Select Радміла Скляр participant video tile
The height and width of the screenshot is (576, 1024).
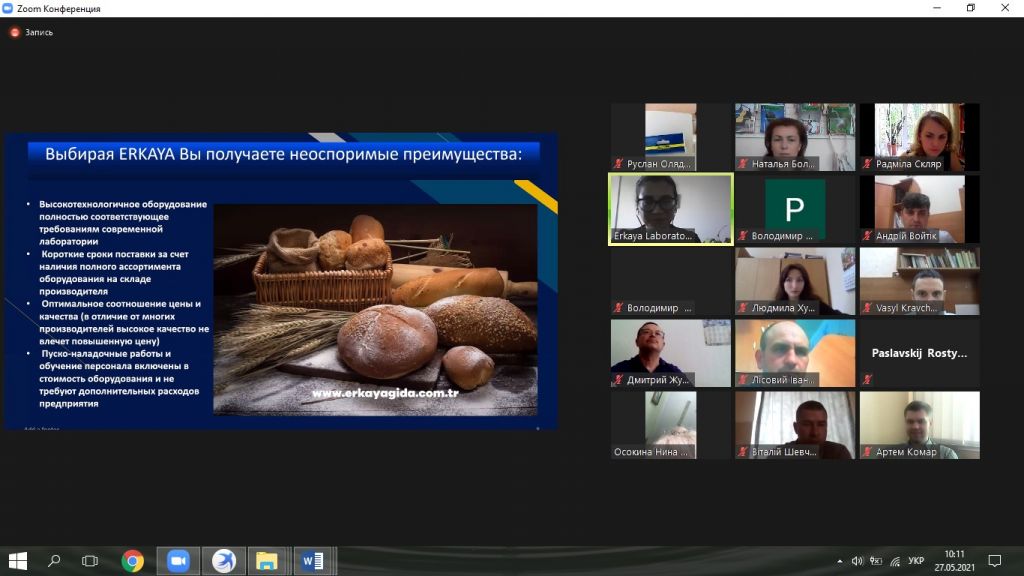pyautogui.click(x=920, y=137)
